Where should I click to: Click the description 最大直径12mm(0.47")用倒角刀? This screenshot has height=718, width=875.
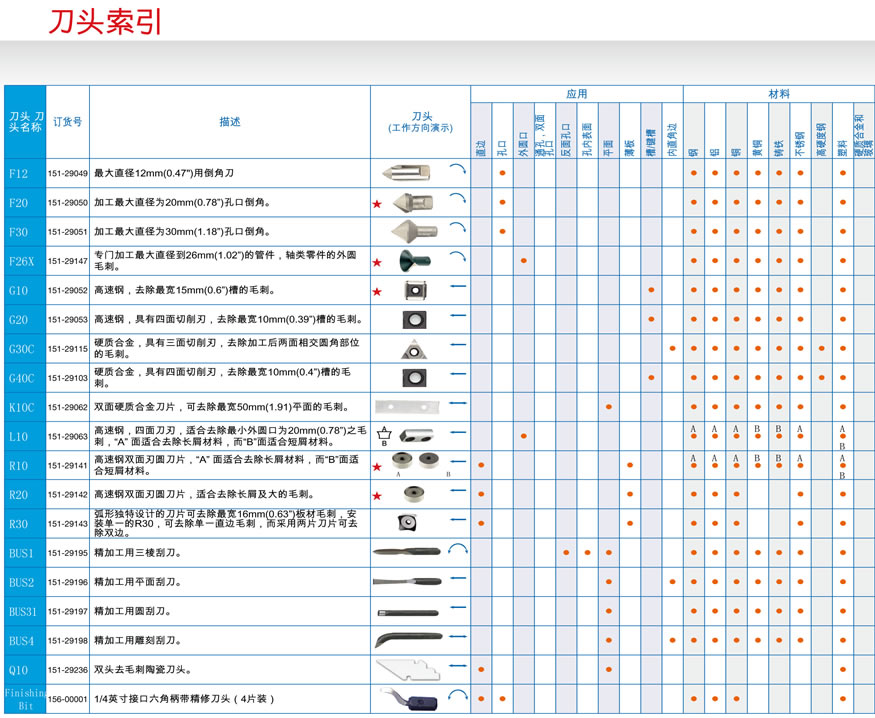(x=164, y=173)
